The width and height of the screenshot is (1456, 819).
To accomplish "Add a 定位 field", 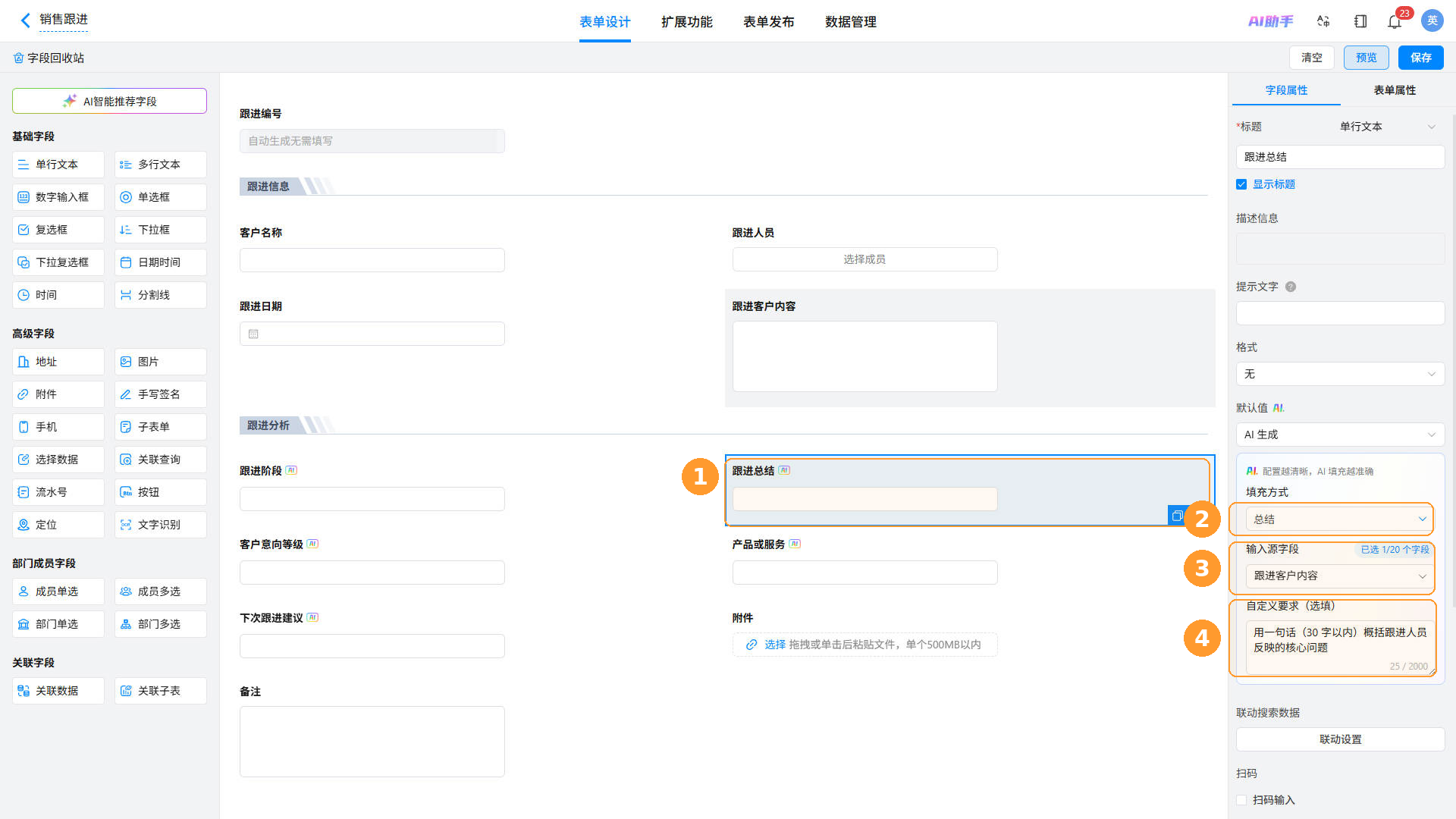I will point(58,525).
